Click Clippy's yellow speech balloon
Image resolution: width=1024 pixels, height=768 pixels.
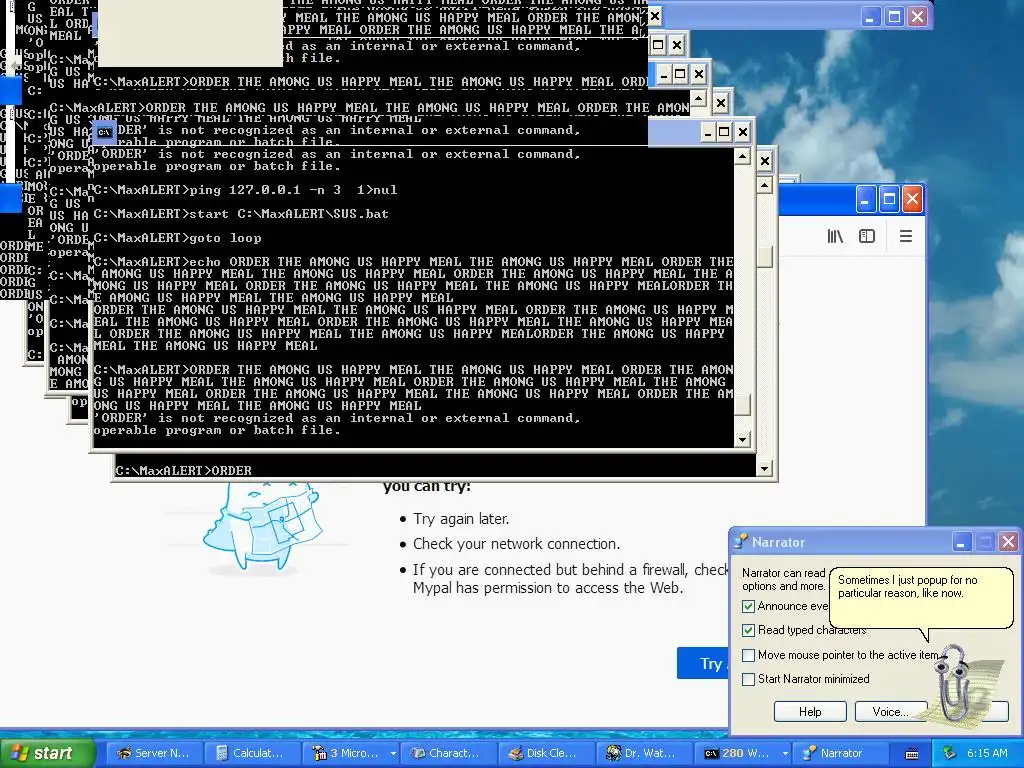point(921,596)
